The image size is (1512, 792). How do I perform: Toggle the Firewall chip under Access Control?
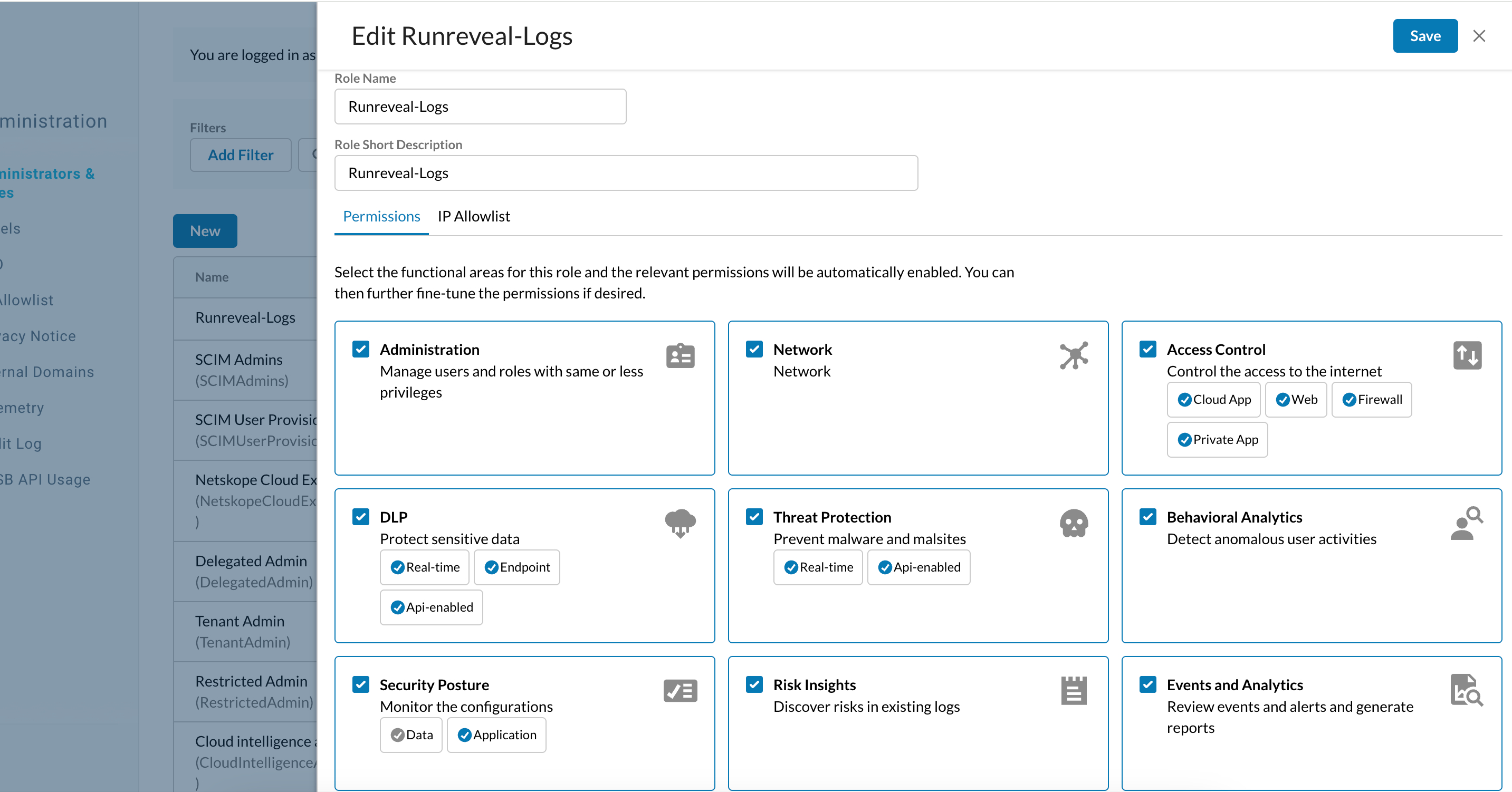[x=1371, y=400]
